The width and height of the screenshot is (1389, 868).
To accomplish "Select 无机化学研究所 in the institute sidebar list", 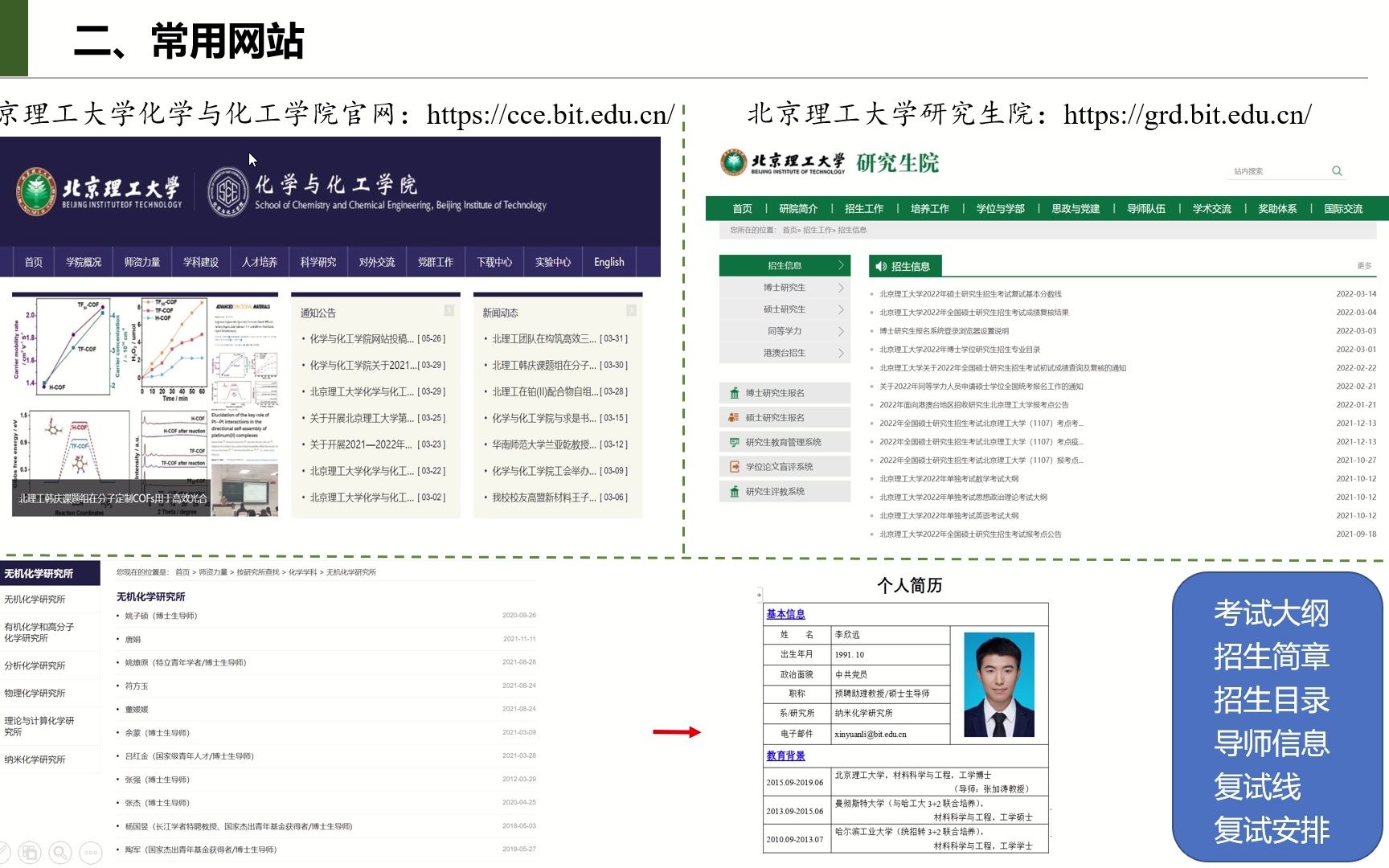I will click(35, 600).
